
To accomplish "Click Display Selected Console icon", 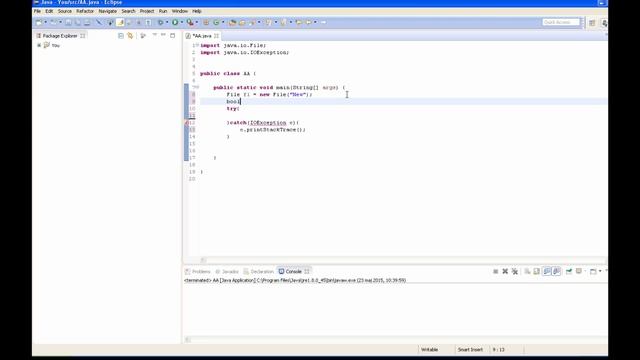I will pyautogui.click(x=579, y=271).
